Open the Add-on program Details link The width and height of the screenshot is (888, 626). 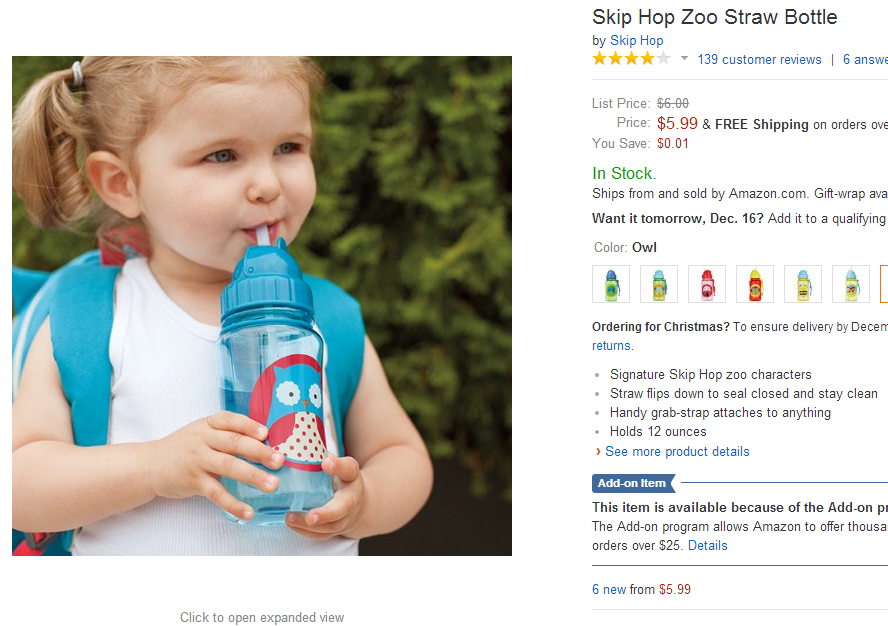tap(707, 546)
